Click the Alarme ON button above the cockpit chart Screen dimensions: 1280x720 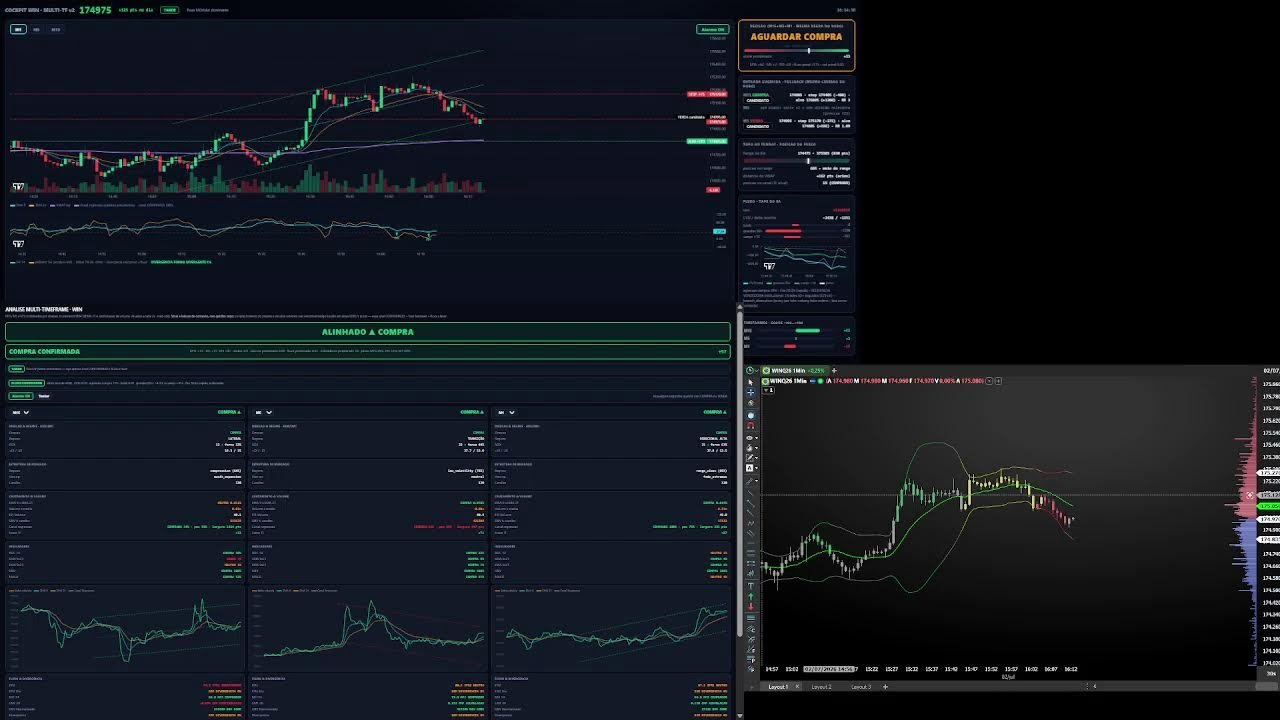pyautogui.click(x=712, y=29)
